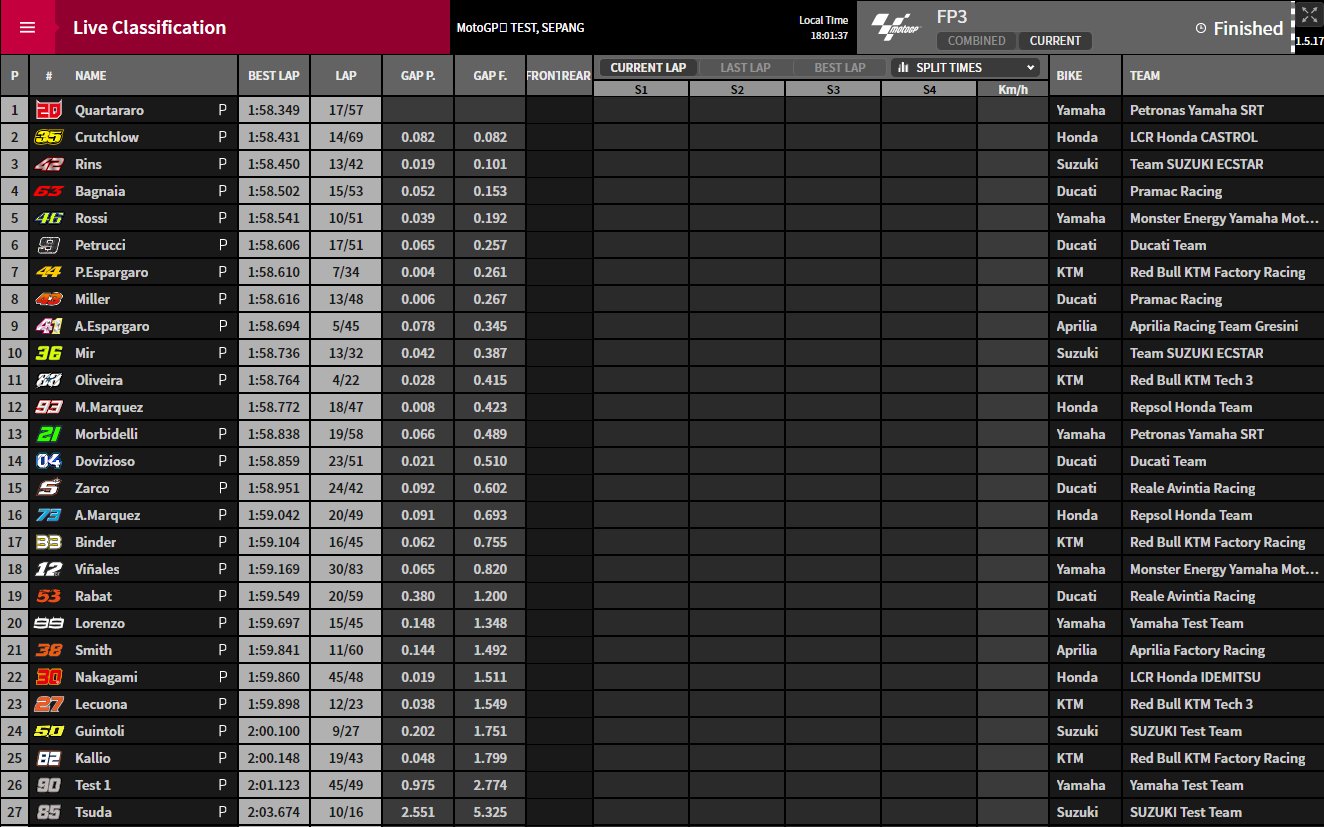Click gap to first 5.325
The height and width of the screenshot is (827, 1324).
tap(490, 812)
